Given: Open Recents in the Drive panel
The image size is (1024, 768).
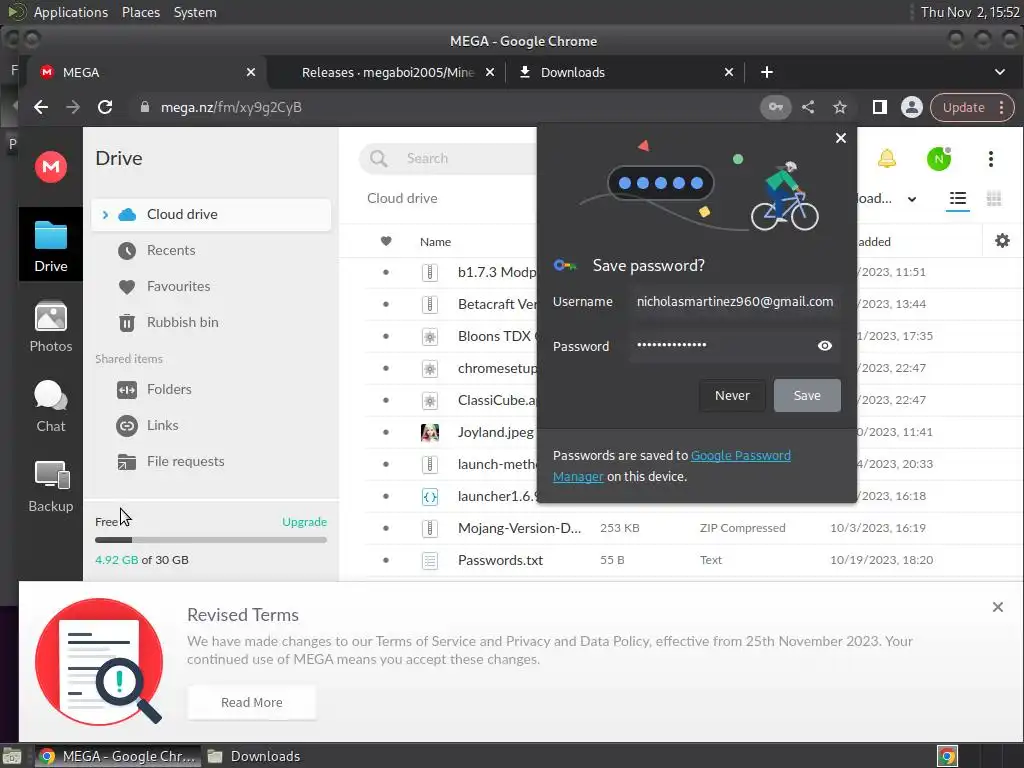Looking at the screenshot, I should (x=171, y=250).
